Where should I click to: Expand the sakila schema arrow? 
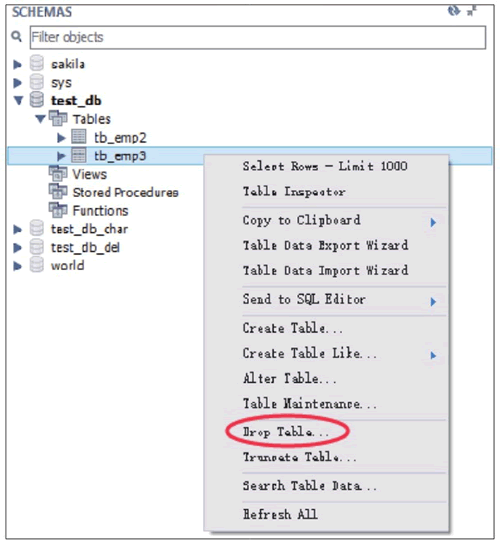tap(17, 64)
